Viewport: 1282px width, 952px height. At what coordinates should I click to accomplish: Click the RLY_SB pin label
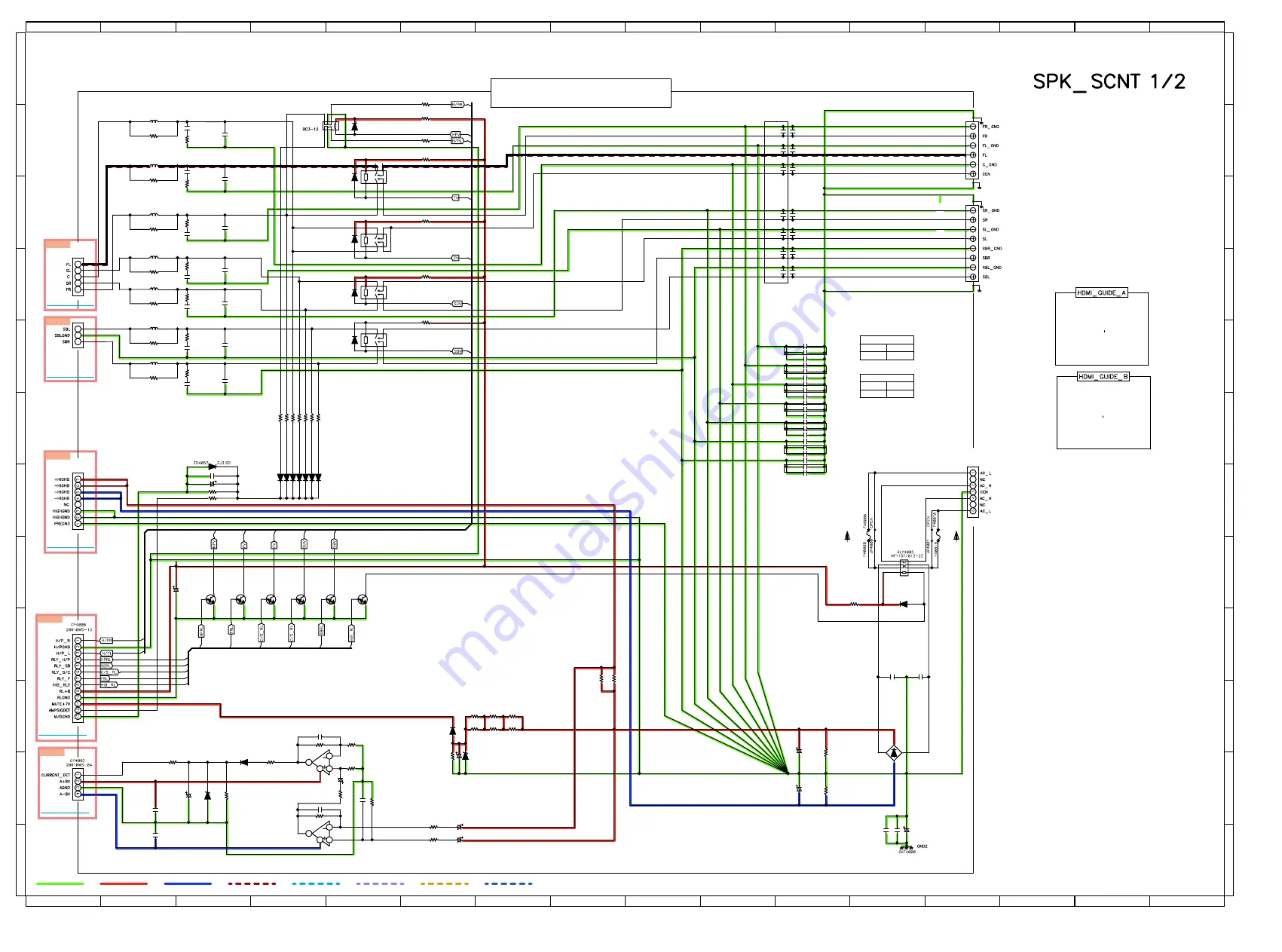click(x=62, y=666)
